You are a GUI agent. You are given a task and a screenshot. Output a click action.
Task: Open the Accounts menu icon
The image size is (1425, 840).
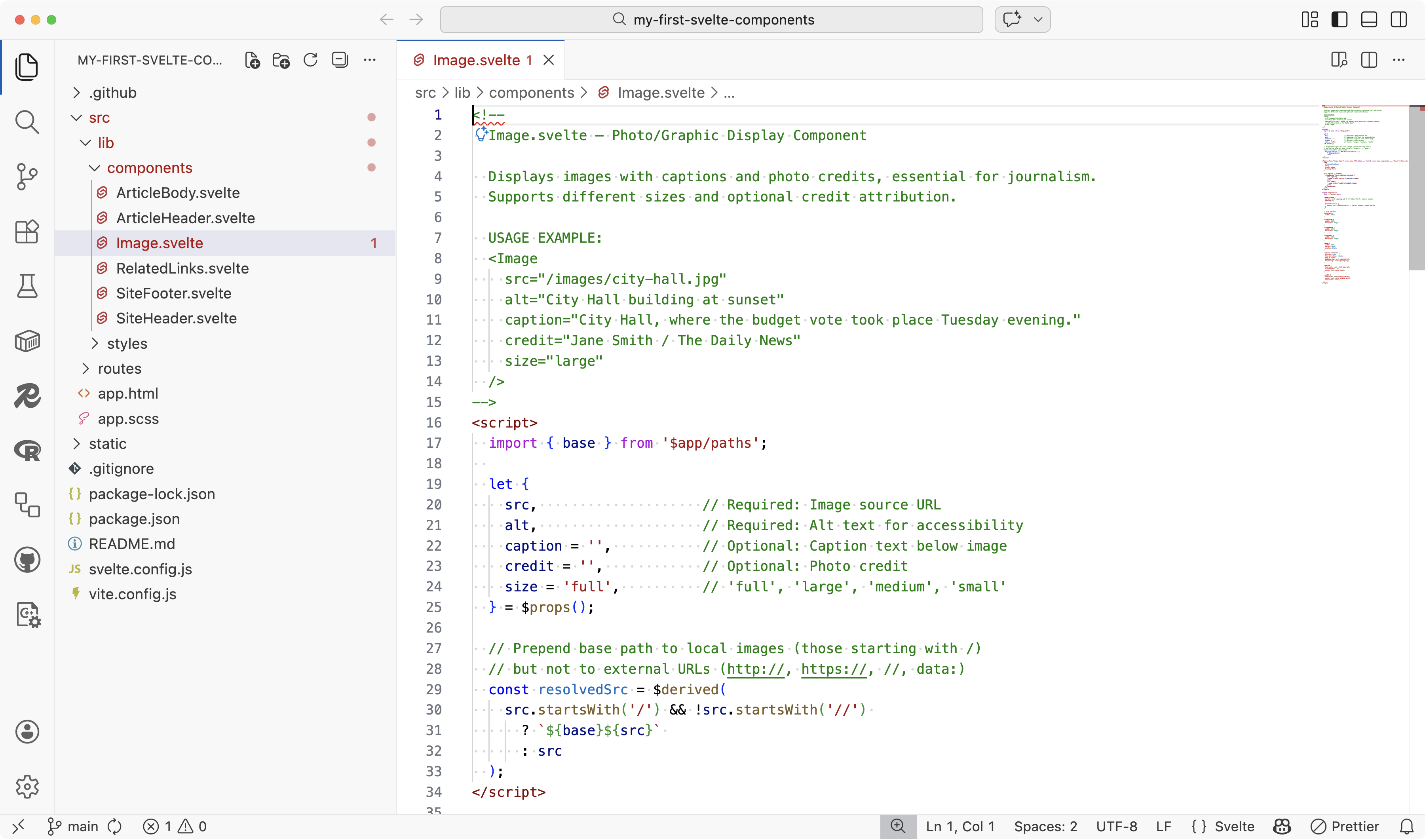27,732
